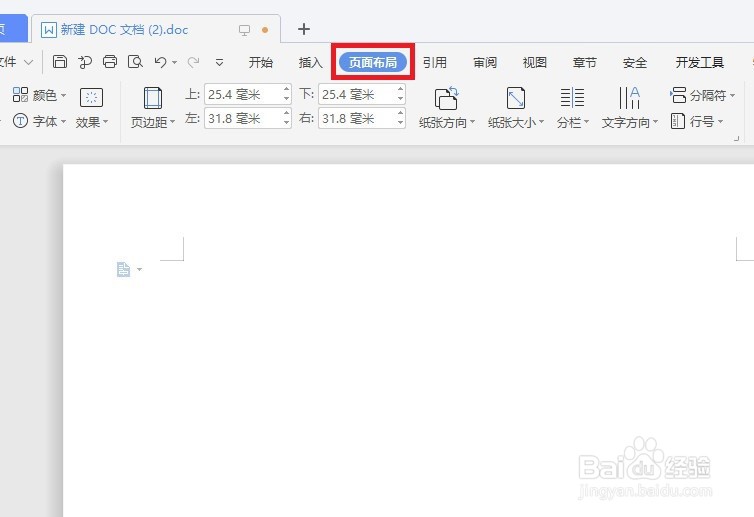
Task: Open the file menu dropdown chevron
Action: point(28,62)
